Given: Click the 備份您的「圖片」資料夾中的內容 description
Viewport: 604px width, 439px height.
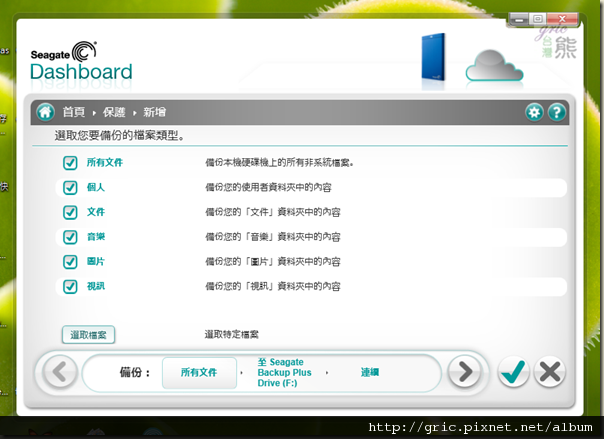Looking at the screenshot, I should tap(273, 262).
